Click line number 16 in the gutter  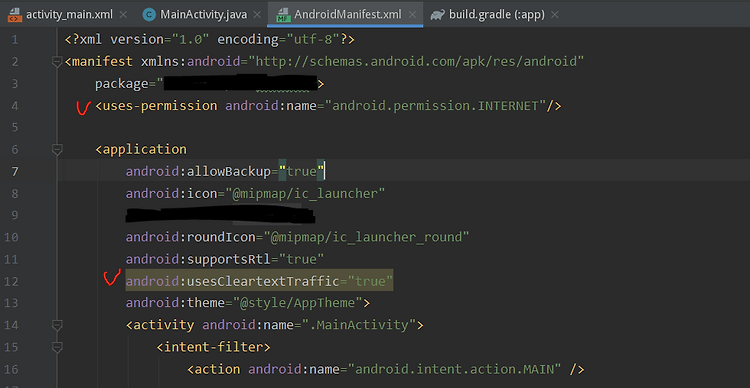tap(11, 370)
